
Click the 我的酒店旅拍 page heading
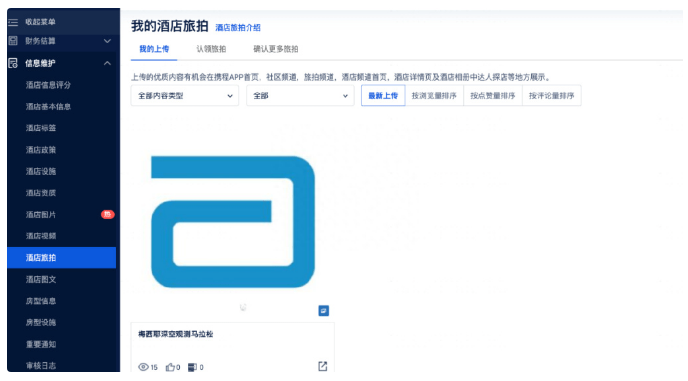coord(169,26)
